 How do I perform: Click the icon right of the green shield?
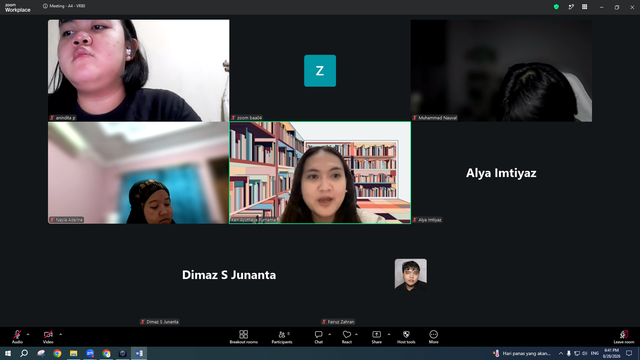(571, 7)
